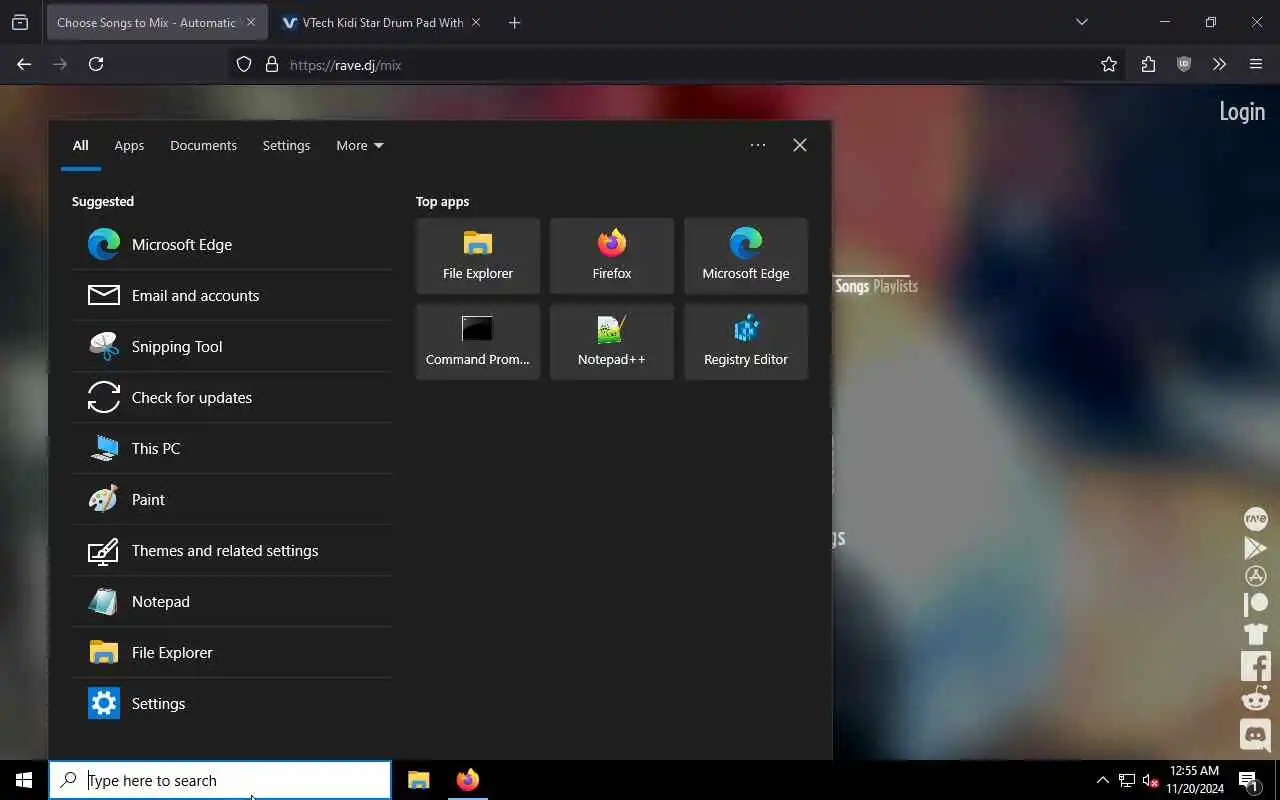
Task: Close the VTech Kidi Star tab
Action: click(x=476, y=22)
